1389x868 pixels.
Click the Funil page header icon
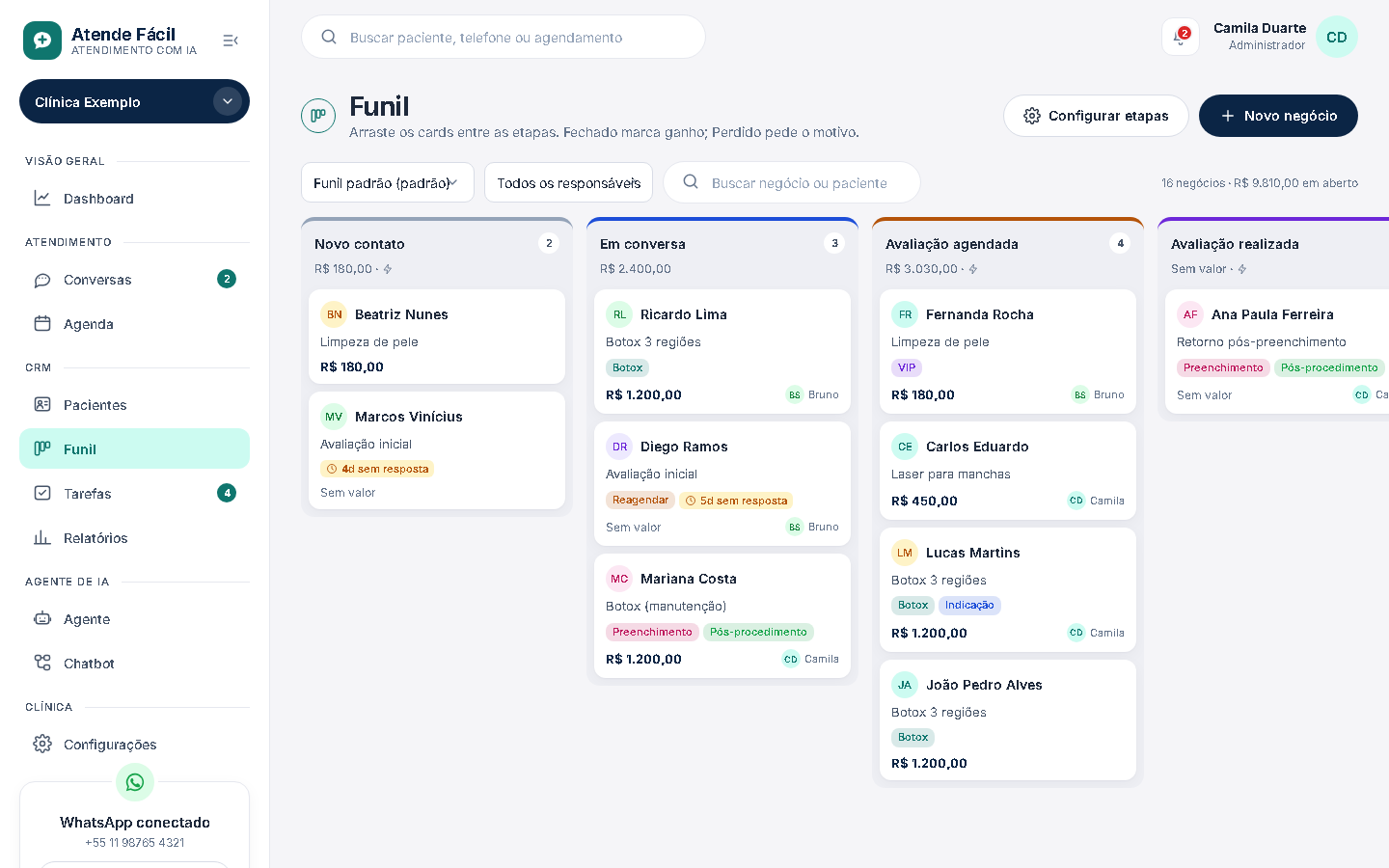pos(318,116)
